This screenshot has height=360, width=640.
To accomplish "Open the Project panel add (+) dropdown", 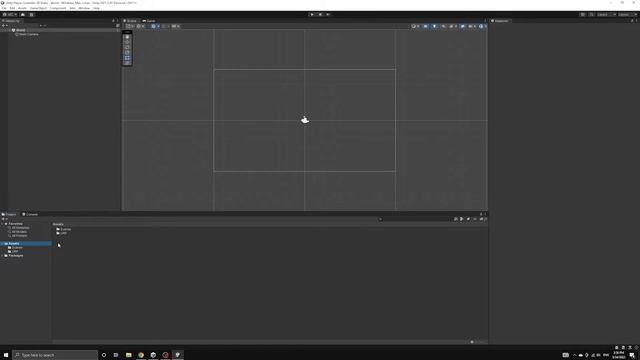I will (4, 219).
